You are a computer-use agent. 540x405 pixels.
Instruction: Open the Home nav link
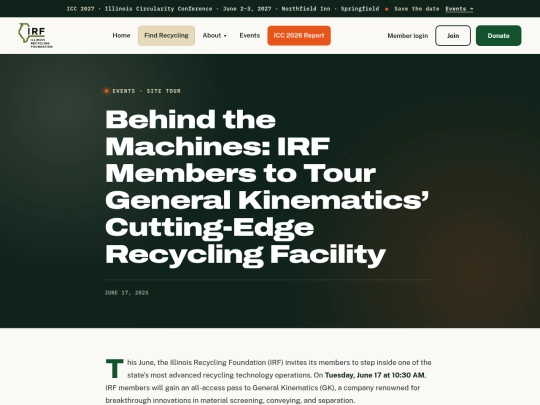(x=121, y=35)
